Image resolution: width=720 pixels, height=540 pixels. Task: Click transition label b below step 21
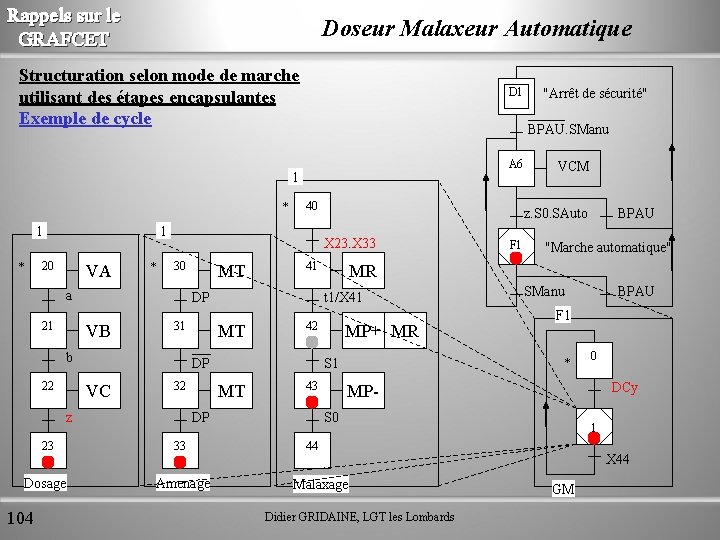tap(69, 357)
